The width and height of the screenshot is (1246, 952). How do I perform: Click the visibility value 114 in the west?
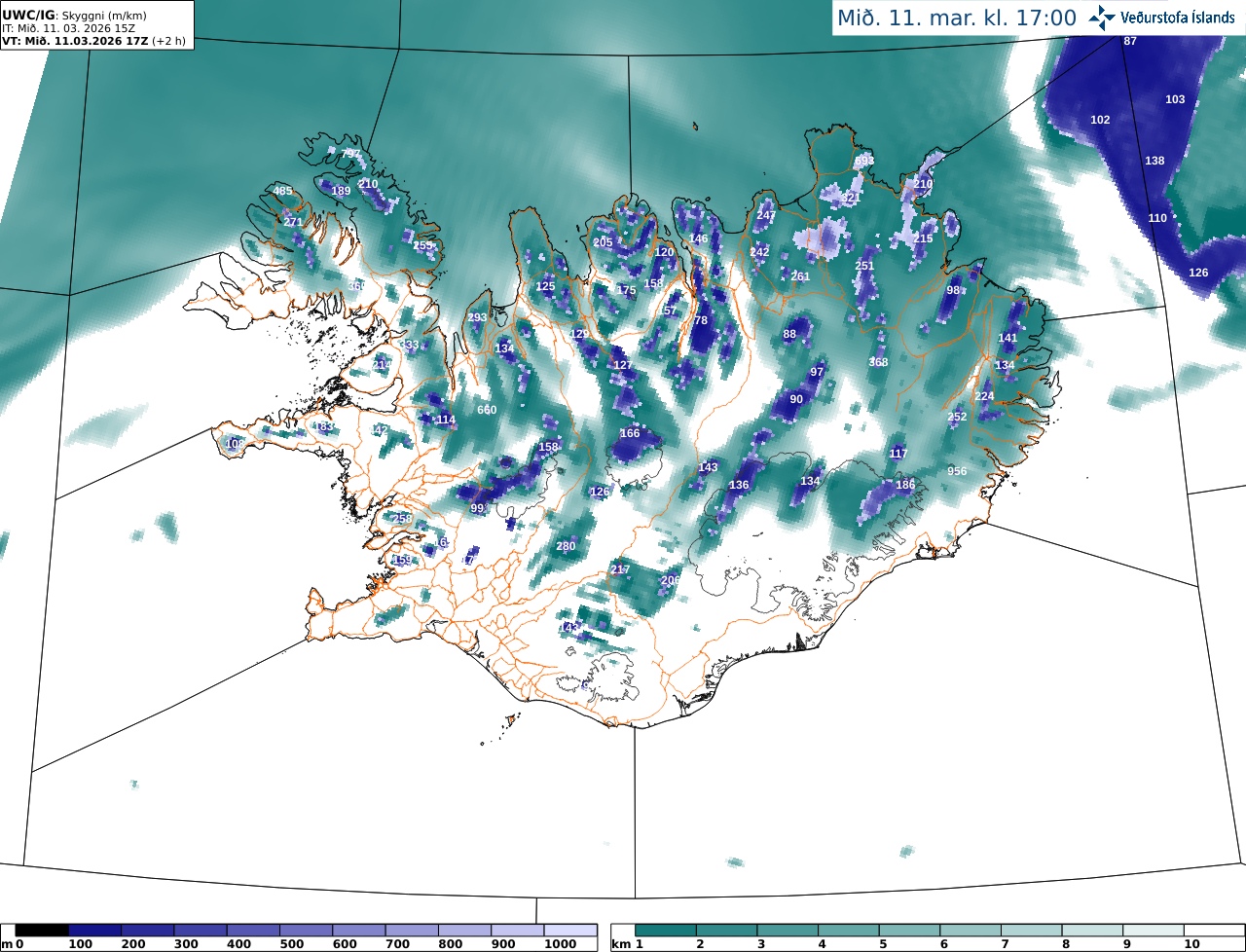446,420
